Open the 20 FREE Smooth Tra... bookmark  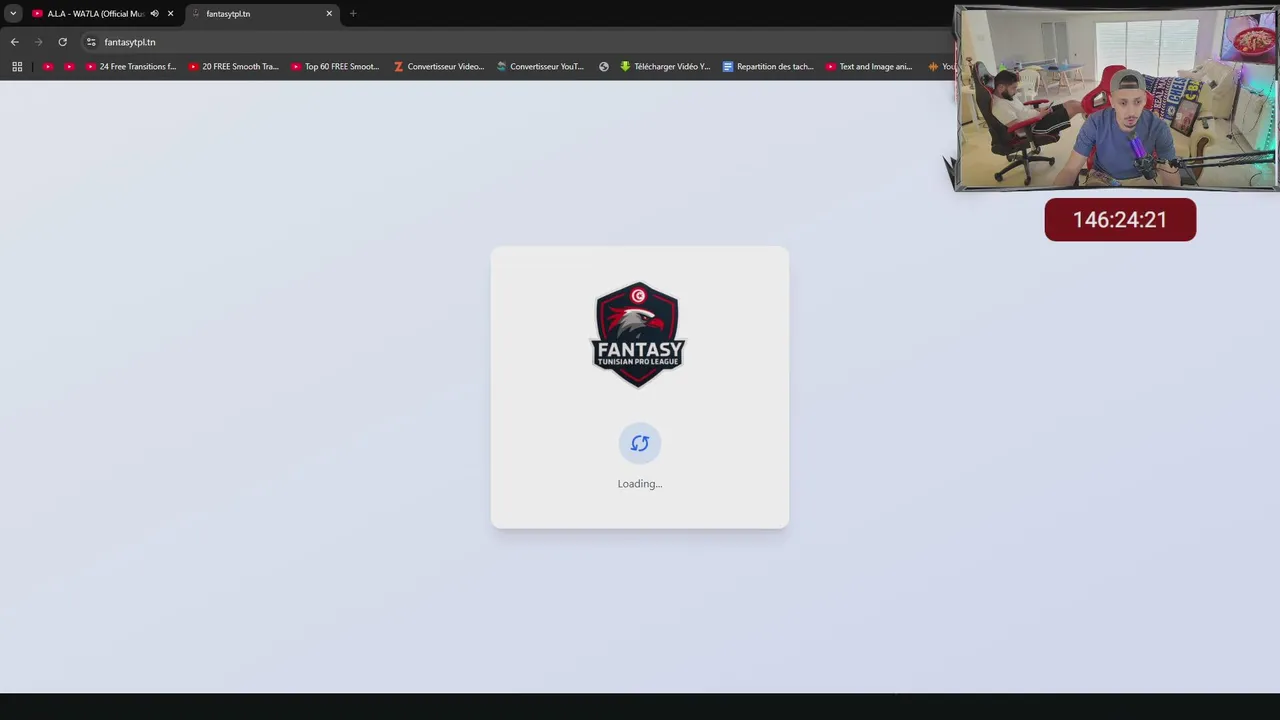234,67
